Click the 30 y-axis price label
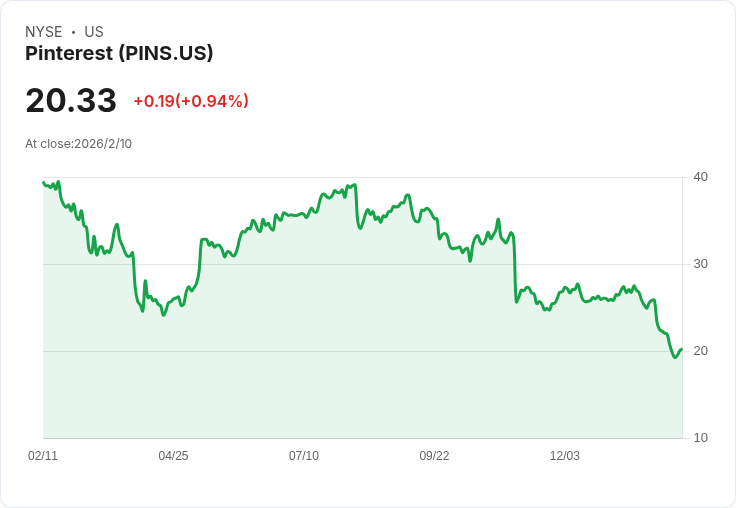The width and height of the screenshot is (736, 508). click(x=701, y=264)
